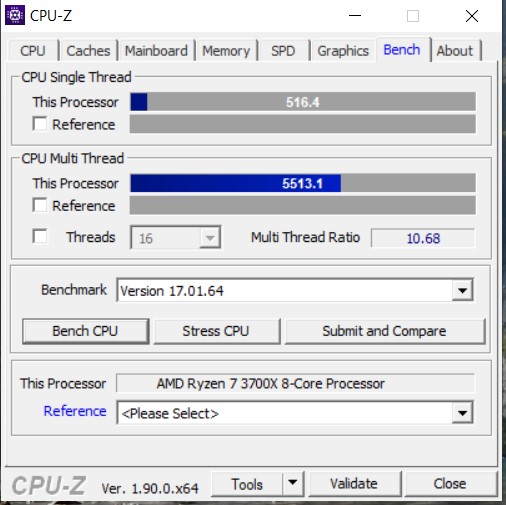Click the blue Reference link

click(75, 411)
